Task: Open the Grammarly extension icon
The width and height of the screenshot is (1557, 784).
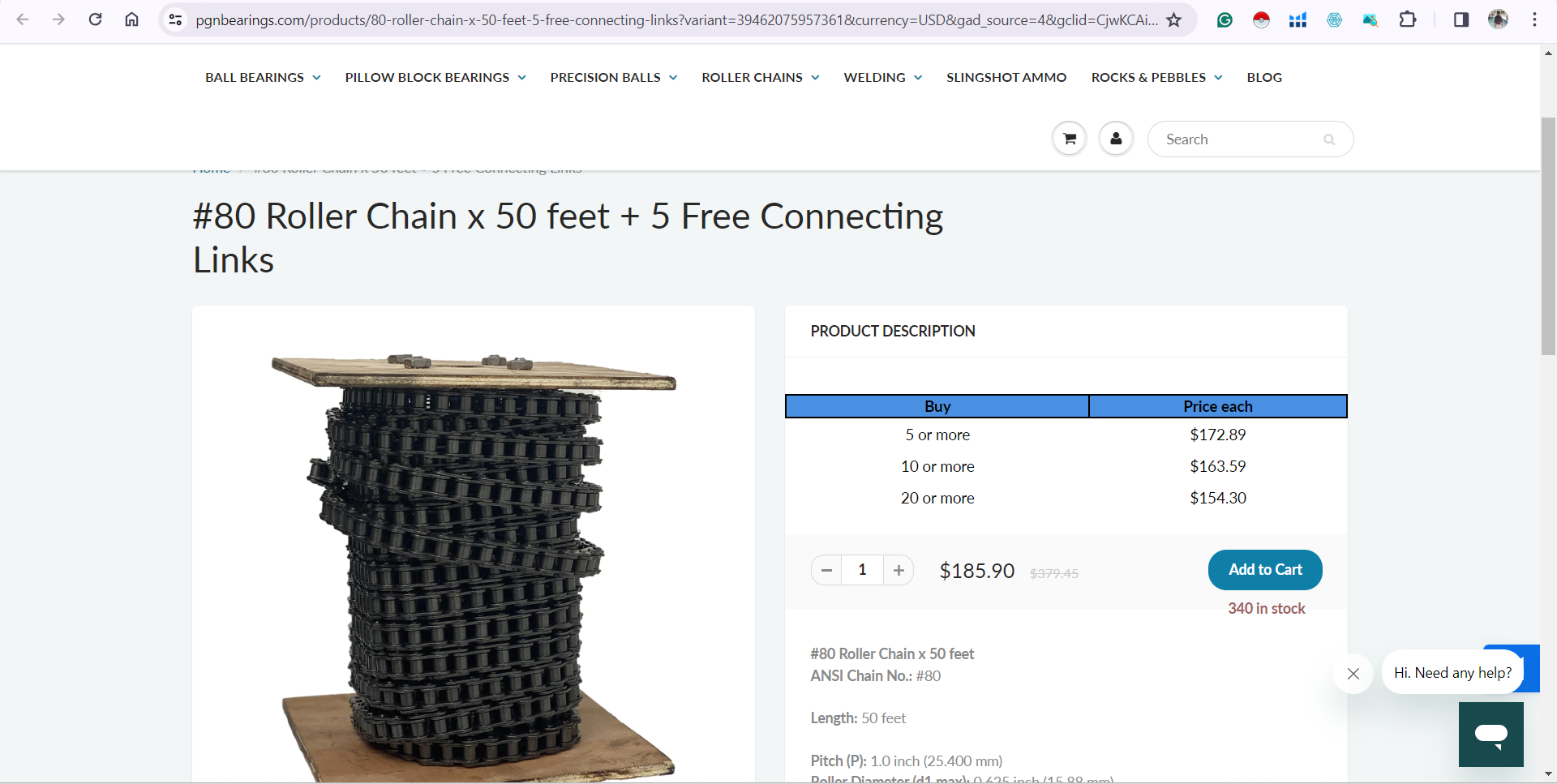Action: 1225,19
